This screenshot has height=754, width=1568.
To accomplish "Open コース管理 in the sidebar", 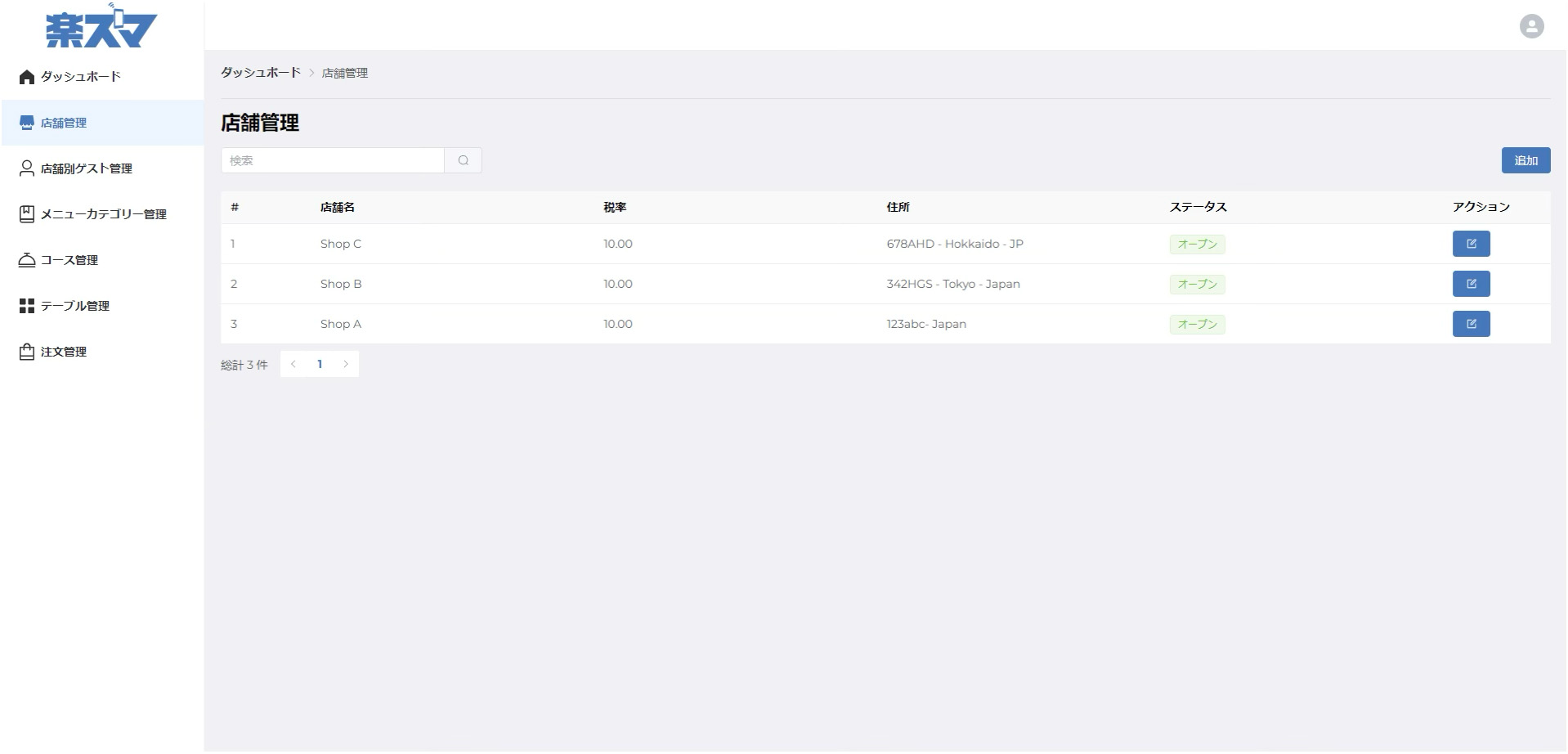I will [x=69, y=260].
